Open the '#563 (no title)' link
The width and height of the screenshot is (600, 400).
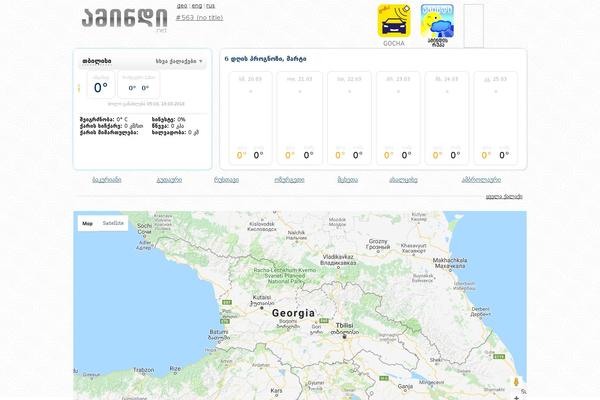[199, 17]
